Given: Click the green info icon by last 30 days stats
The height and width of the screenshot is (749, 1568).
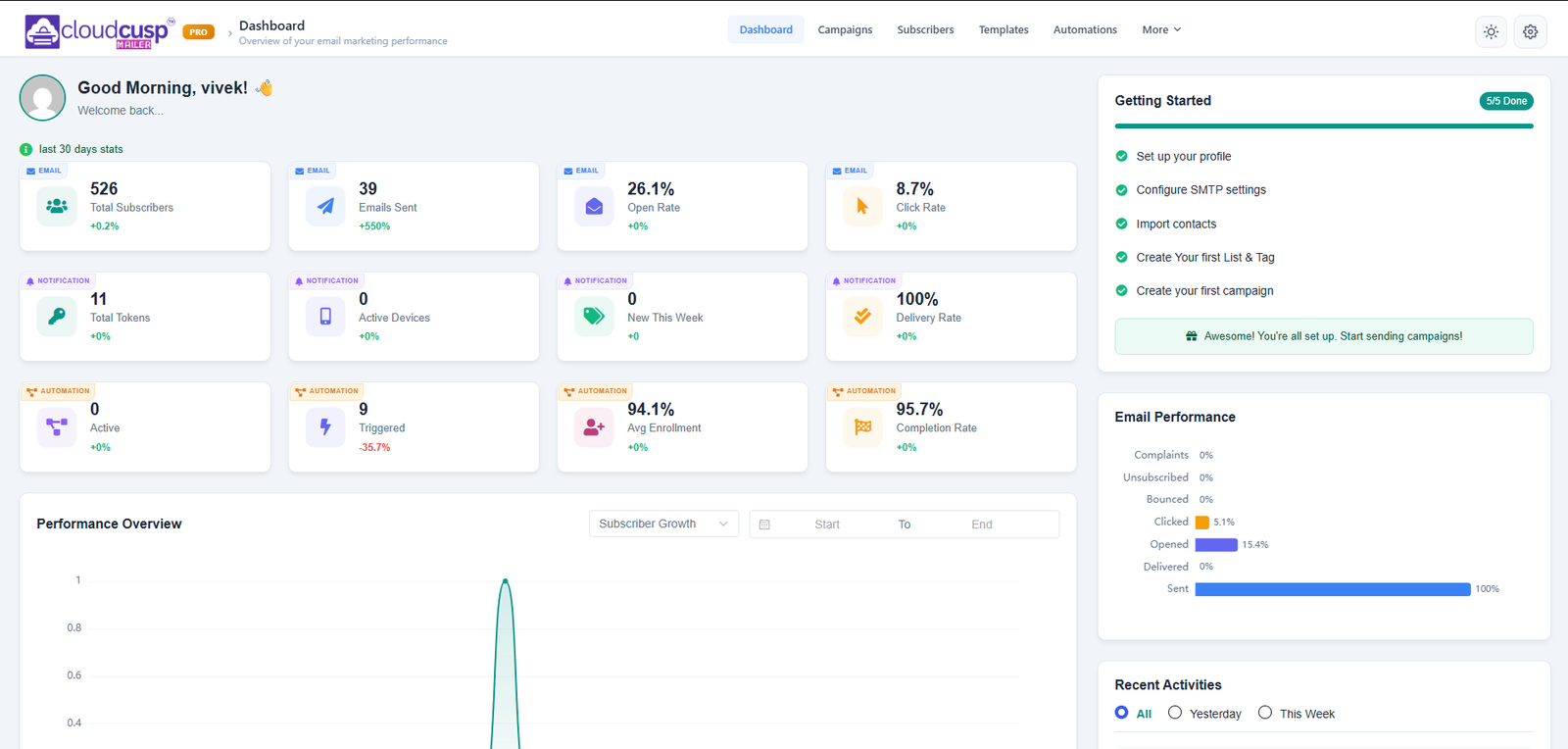Looking at the screenshot, I should pyautogui.click(x=25, y=149).
